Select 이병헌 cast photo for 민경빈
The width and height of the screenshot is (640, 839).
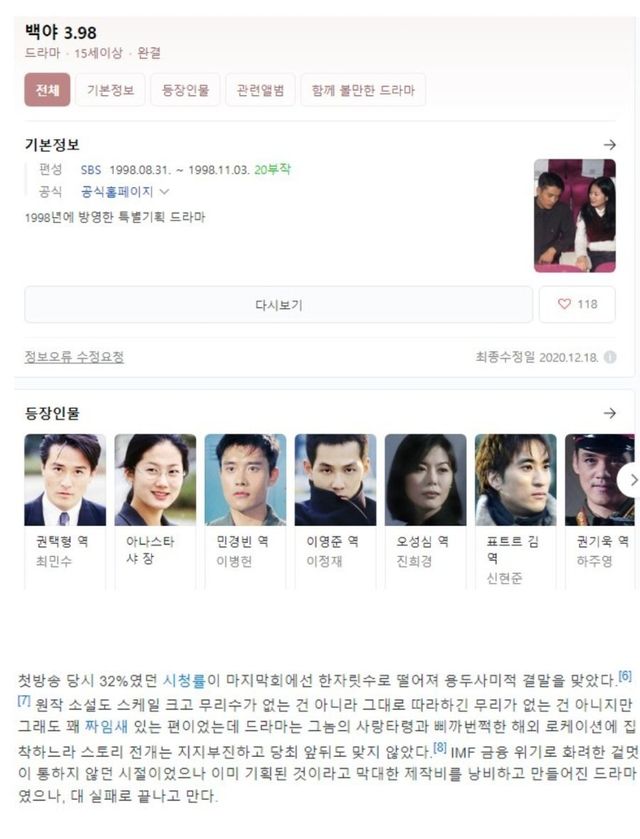245,480
